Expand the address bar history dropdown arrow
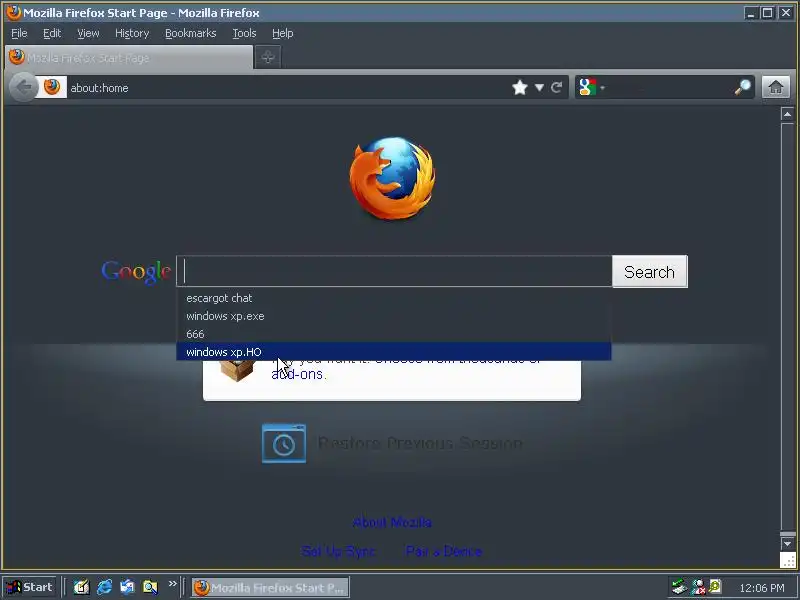This screenshot has height=600, width=800. (539, 88)
